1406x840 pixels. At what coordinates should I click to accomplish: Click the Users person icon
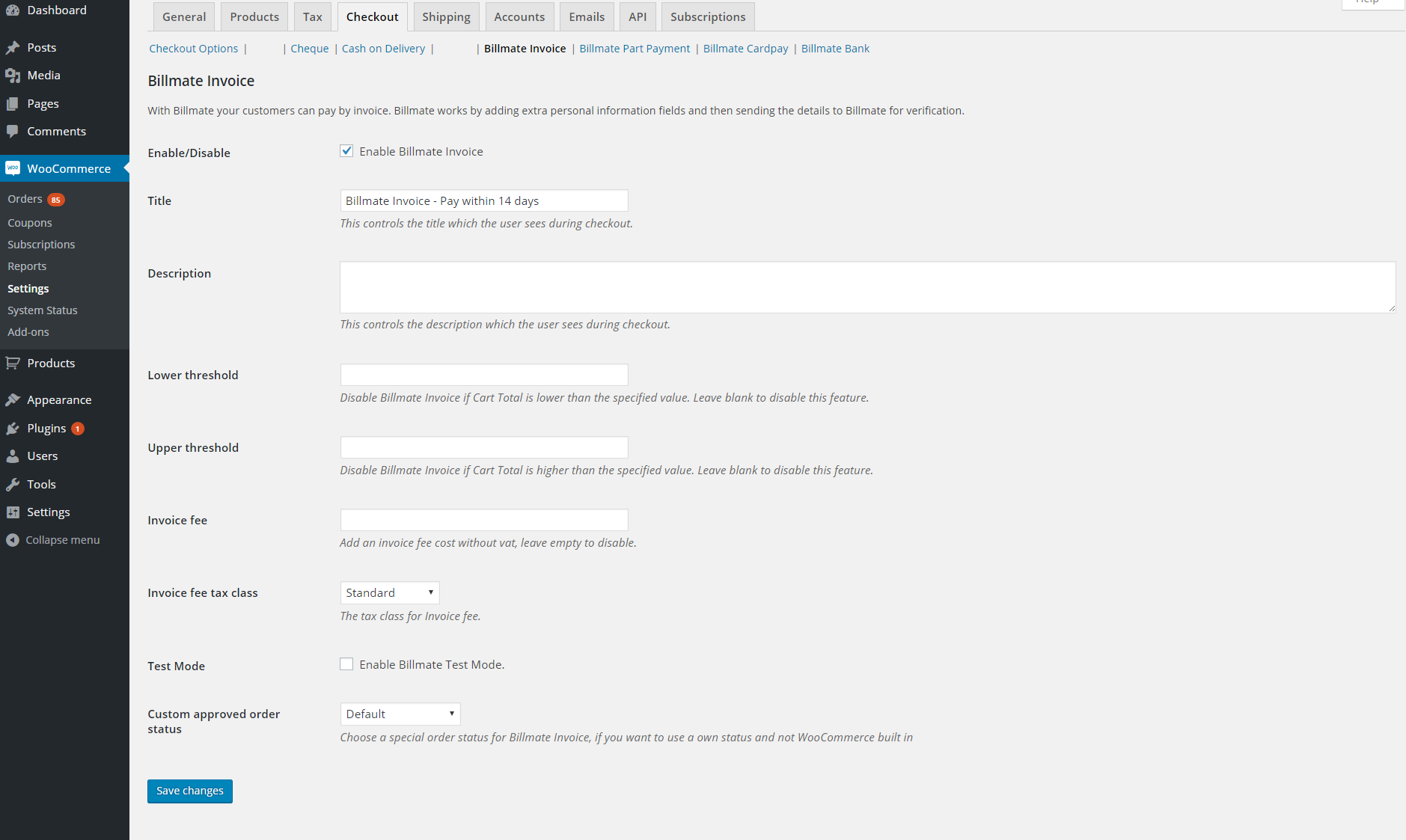(13, 456)
